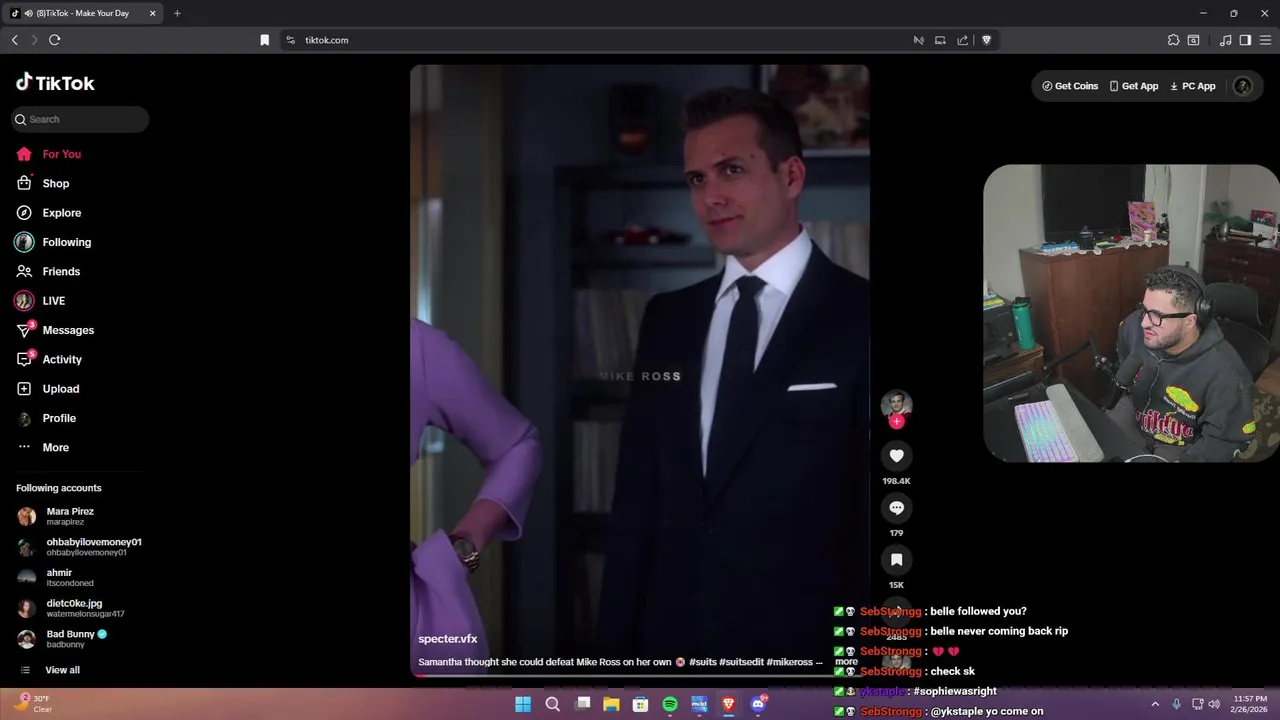This screenshot has height=720, width=1280.
Task: Open Messages in the sidebar
Action: [x=68, y=330]
